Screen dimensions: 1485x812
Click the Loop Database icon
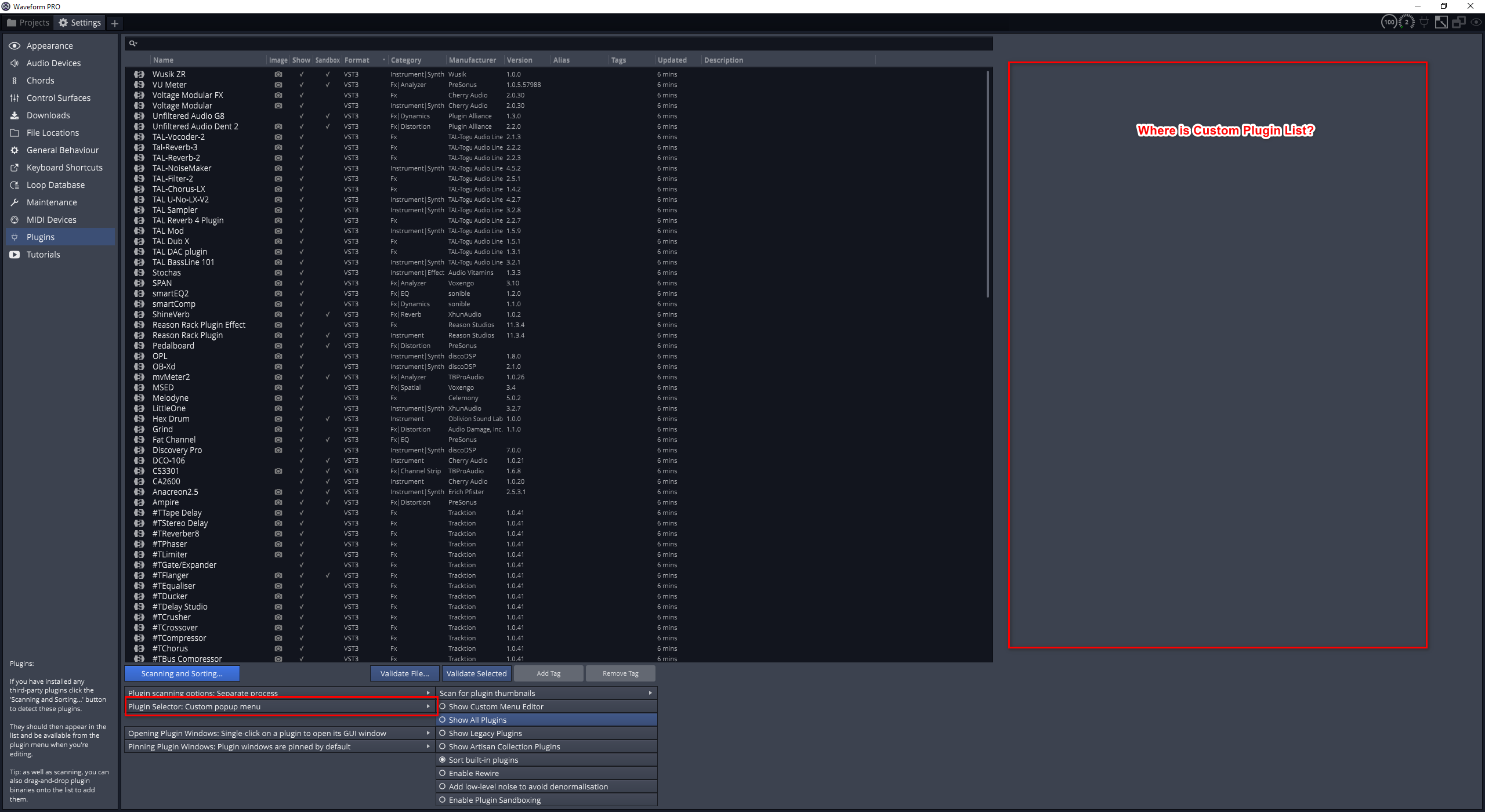point(15,185)
